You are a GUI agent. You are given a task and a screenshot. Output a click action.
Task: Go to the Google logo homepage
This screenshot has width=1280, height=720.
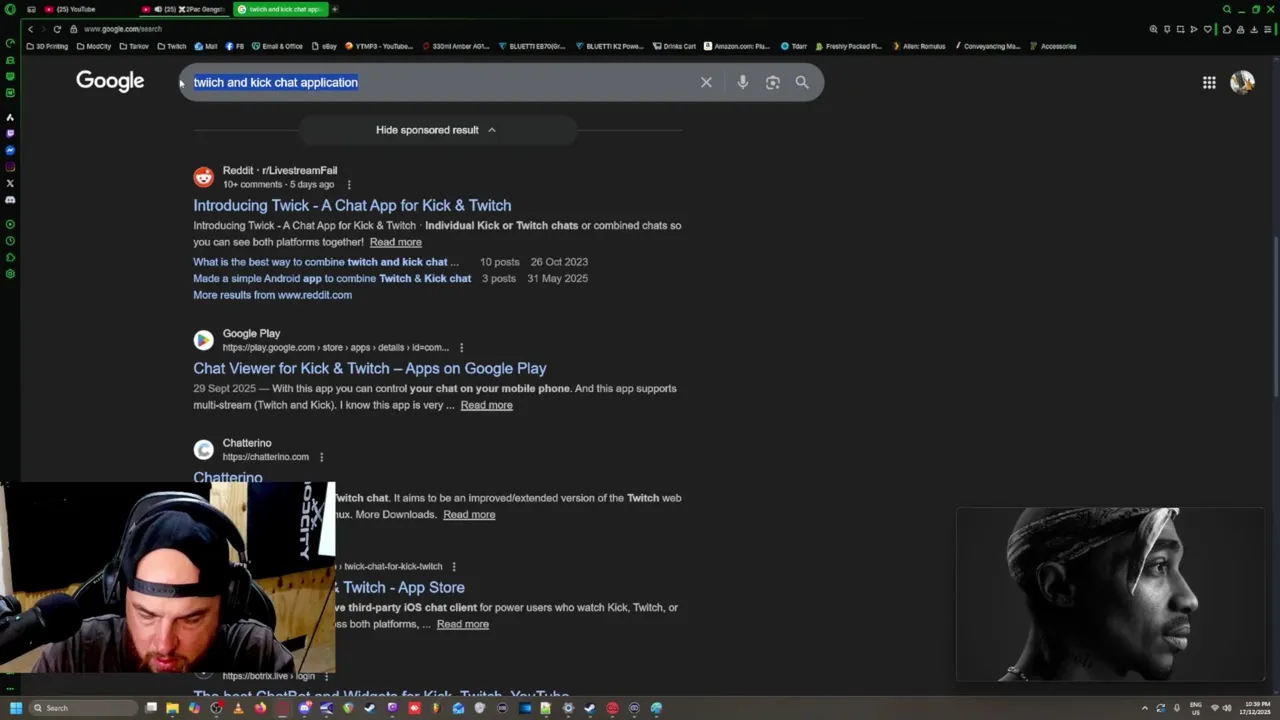[110, 81]
